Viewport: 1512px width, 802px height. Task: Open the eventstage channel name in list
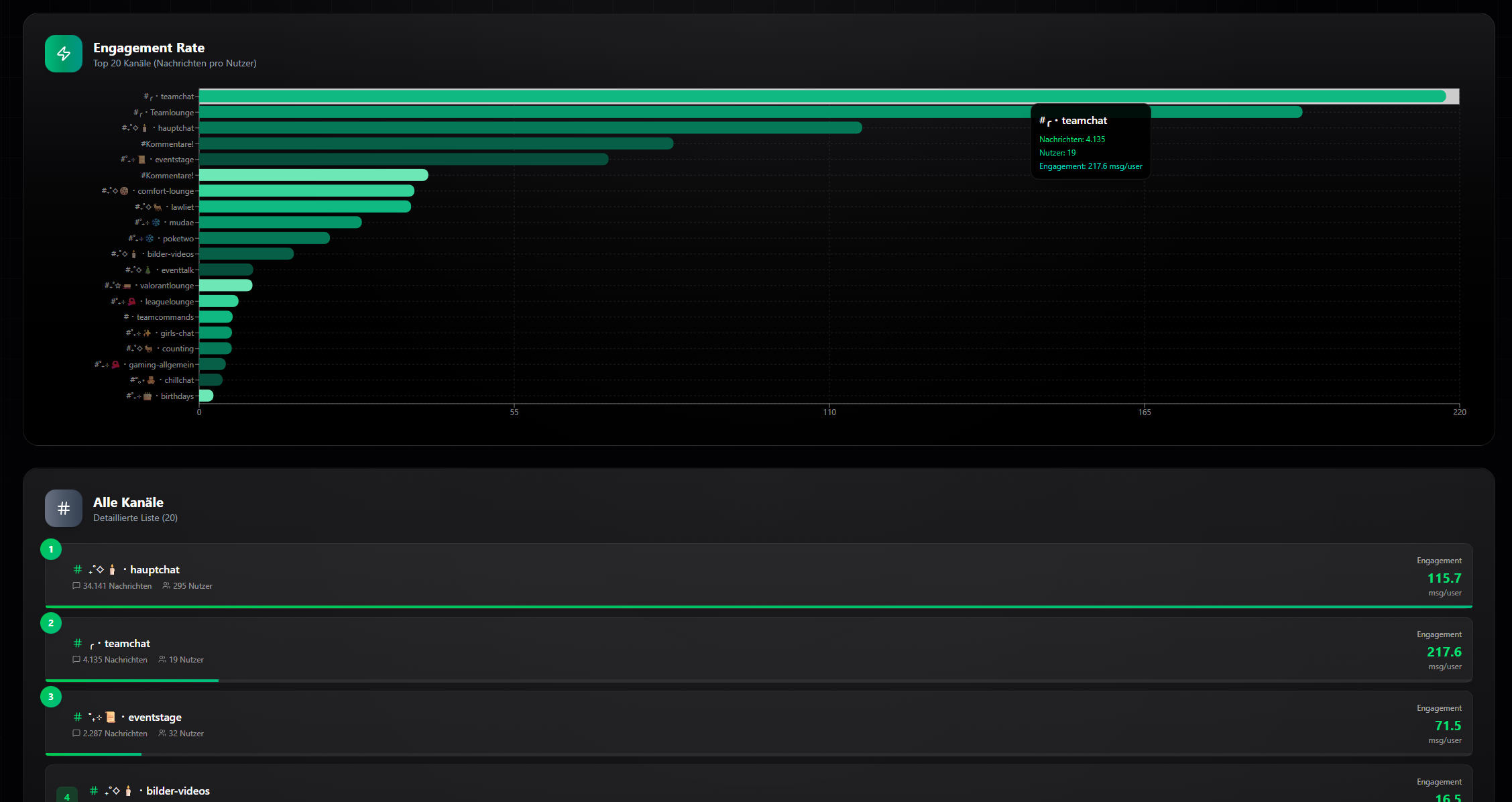154,718
